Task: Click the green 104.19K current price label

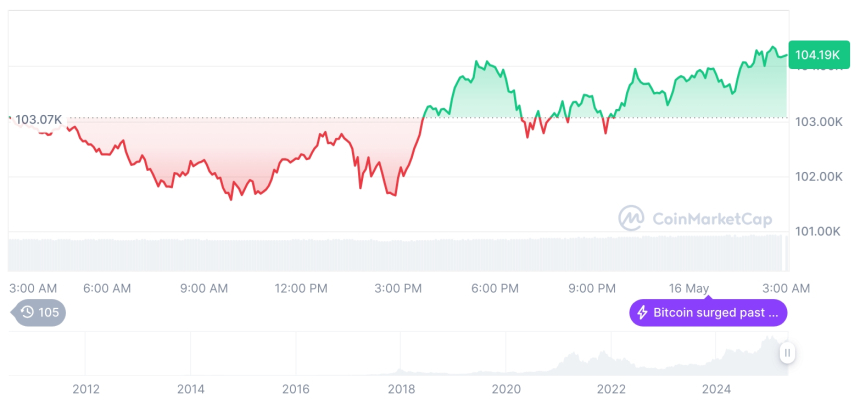Action: (817, 55)
